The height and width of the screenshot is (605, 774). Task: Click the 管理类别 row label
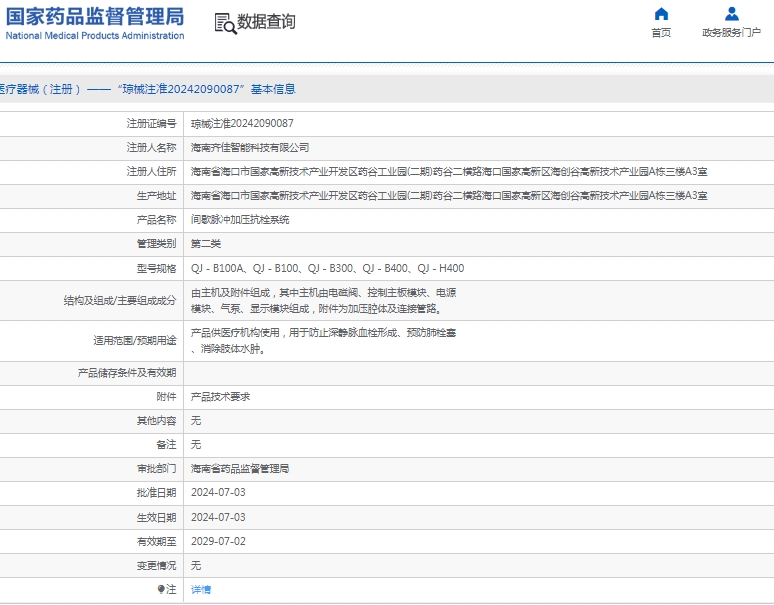click(156, 244)
